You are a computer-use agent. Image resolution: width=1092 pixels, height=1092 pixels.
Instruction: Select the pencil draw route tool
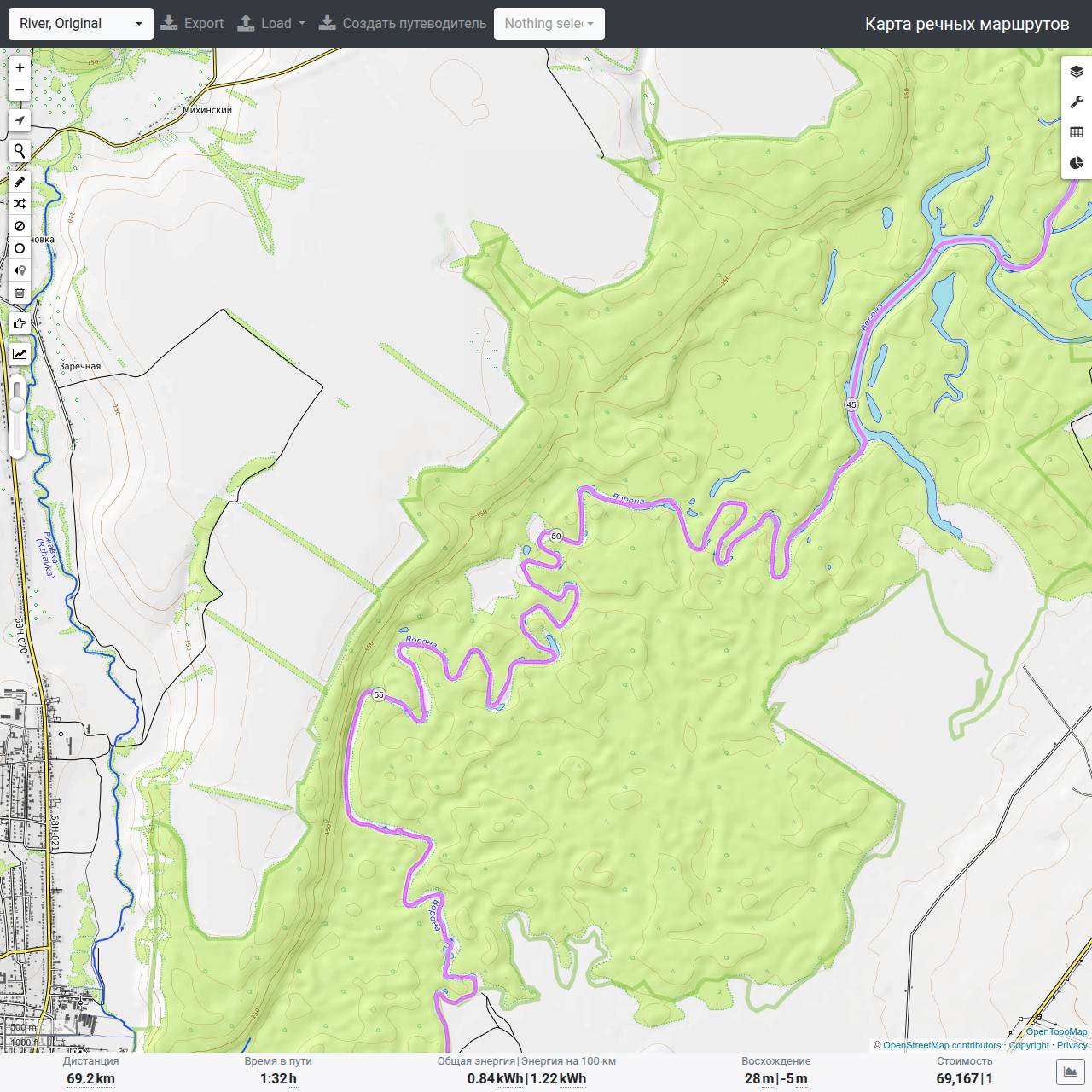pos(20,182)
